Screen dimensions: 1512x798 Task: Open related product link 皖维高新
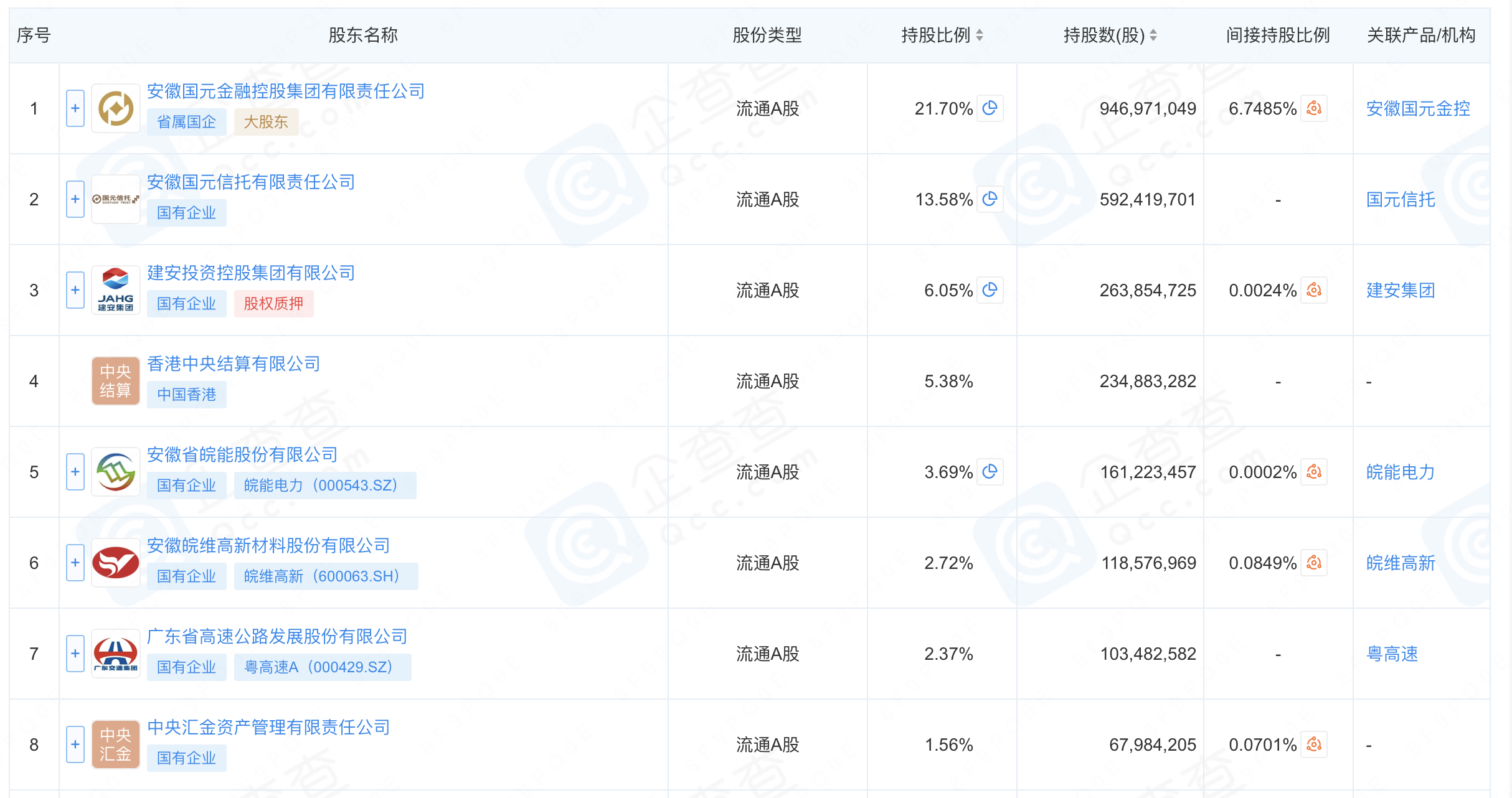point(1401,563)
